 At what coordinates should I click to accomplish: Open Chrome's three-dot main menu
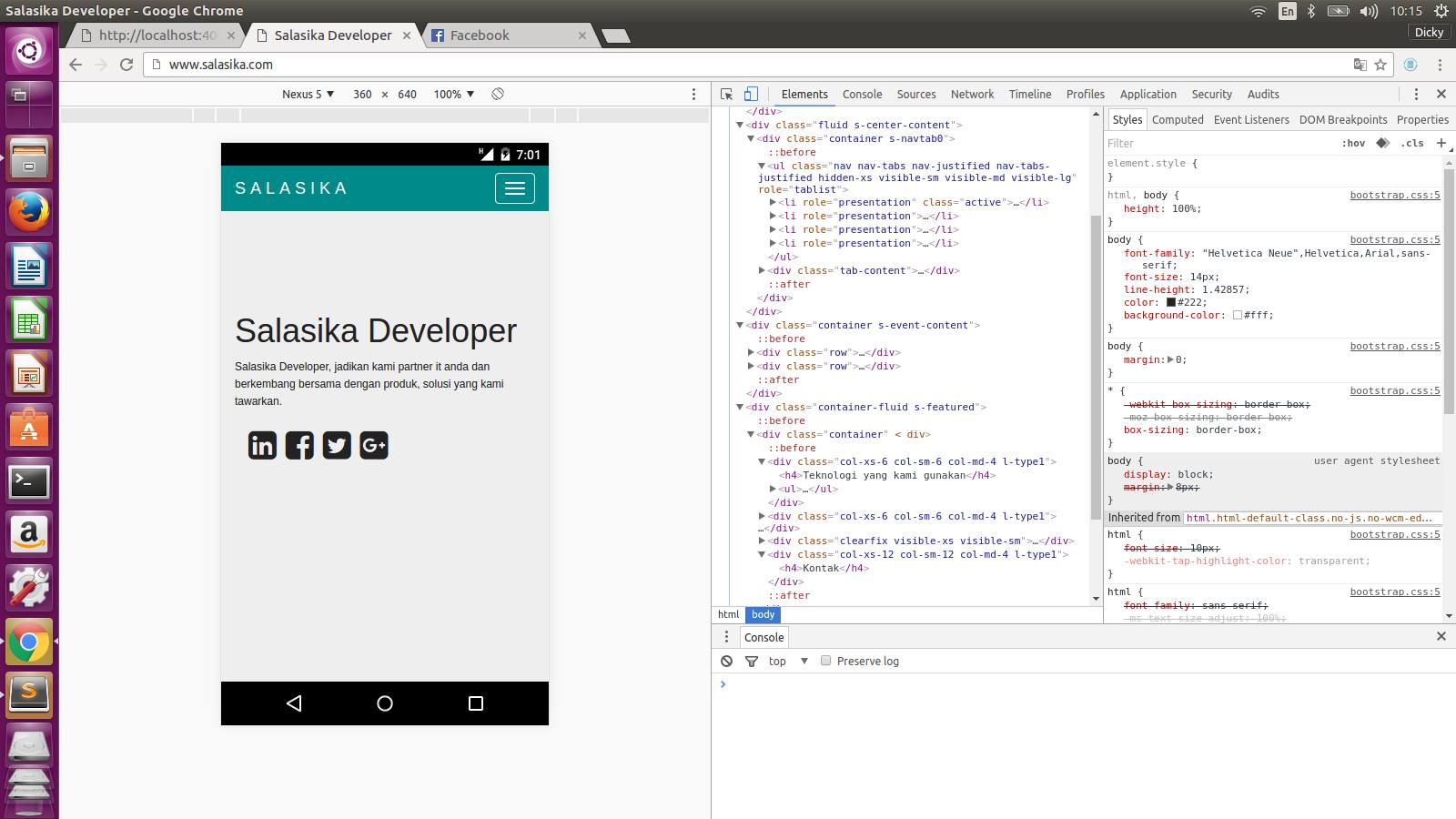click(x=1440, y=65)
